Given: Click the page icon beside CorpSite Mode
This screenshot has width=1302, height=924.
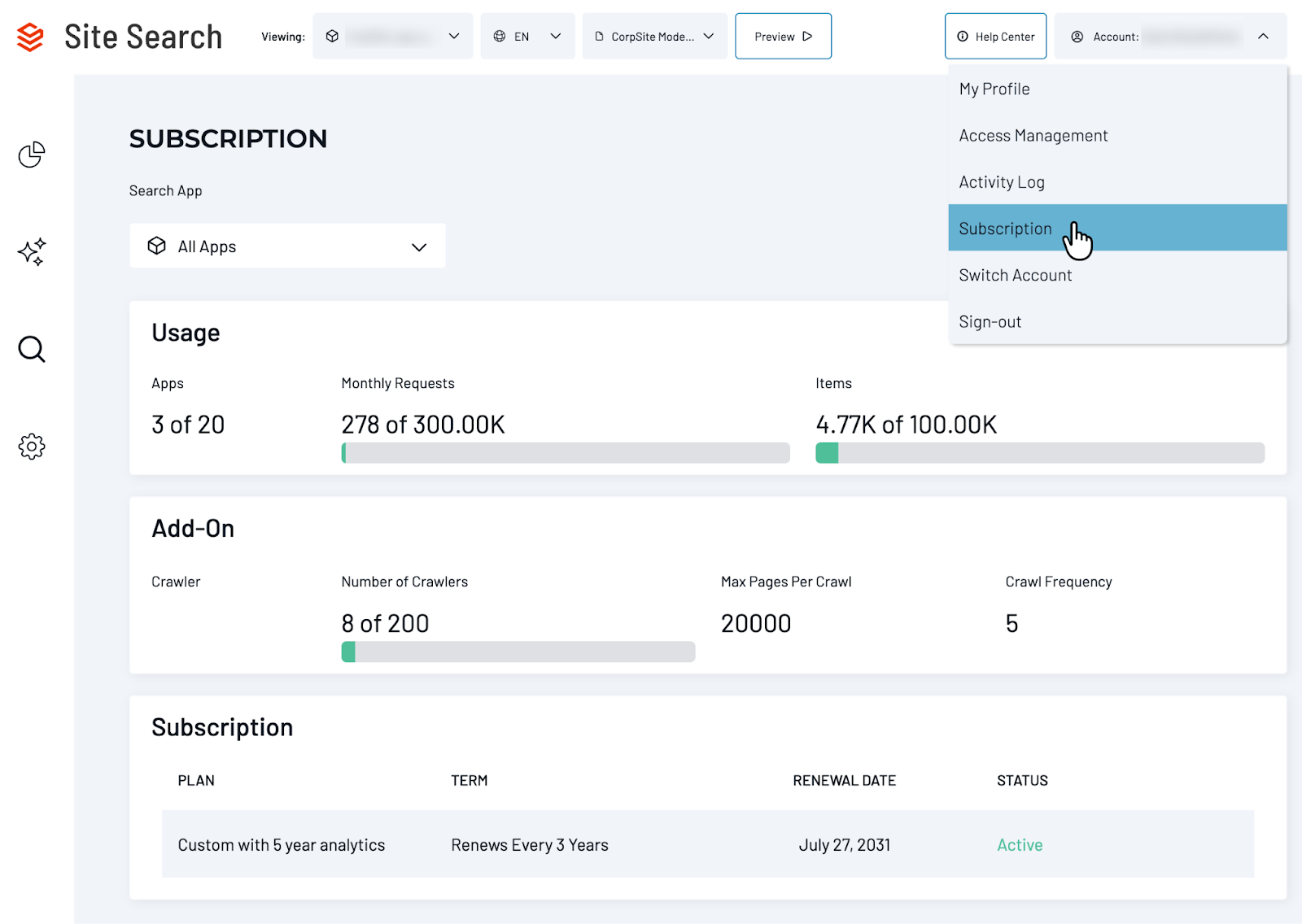Looking at the screenshot, I should point(600,37).
